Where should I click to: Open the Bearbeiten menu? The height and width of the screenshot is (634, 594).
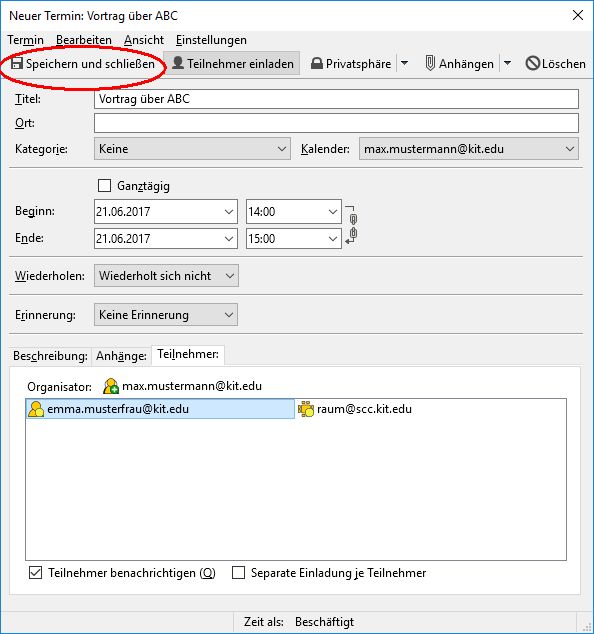coord(84,40)
